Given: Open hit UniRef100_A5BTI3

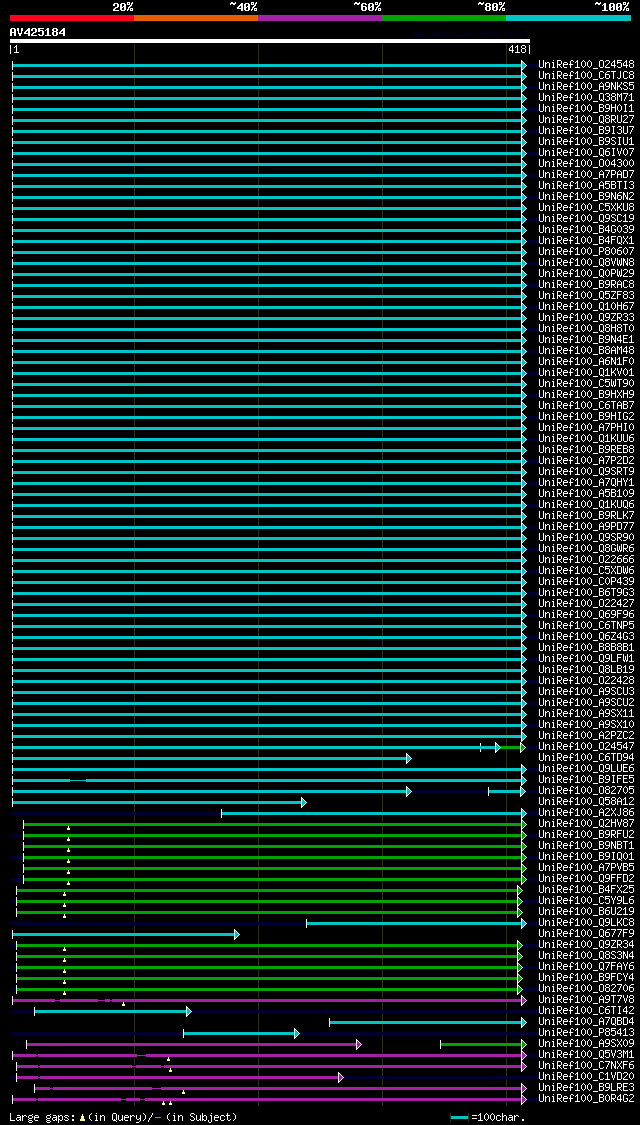Looking at the screenshot, I should (x=586, y=185).
